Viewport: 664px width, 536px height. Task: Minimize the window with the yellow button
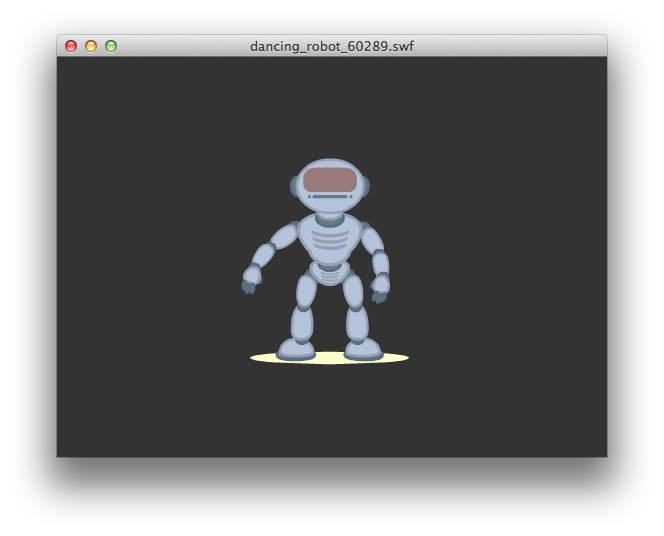coord(91,46)
